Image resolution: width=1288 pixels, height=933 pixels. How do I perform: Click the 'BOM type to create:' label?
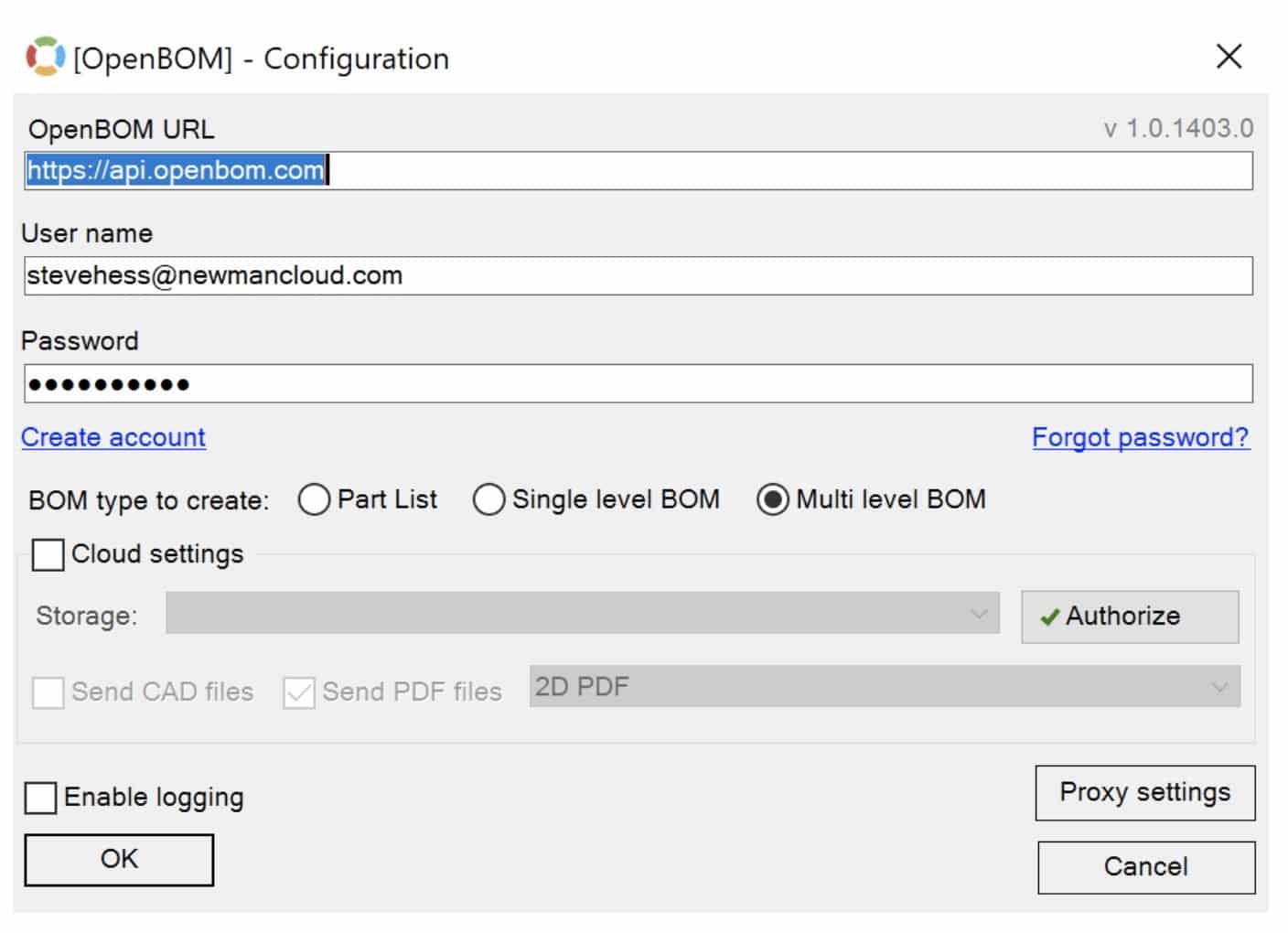pos(149,500)
